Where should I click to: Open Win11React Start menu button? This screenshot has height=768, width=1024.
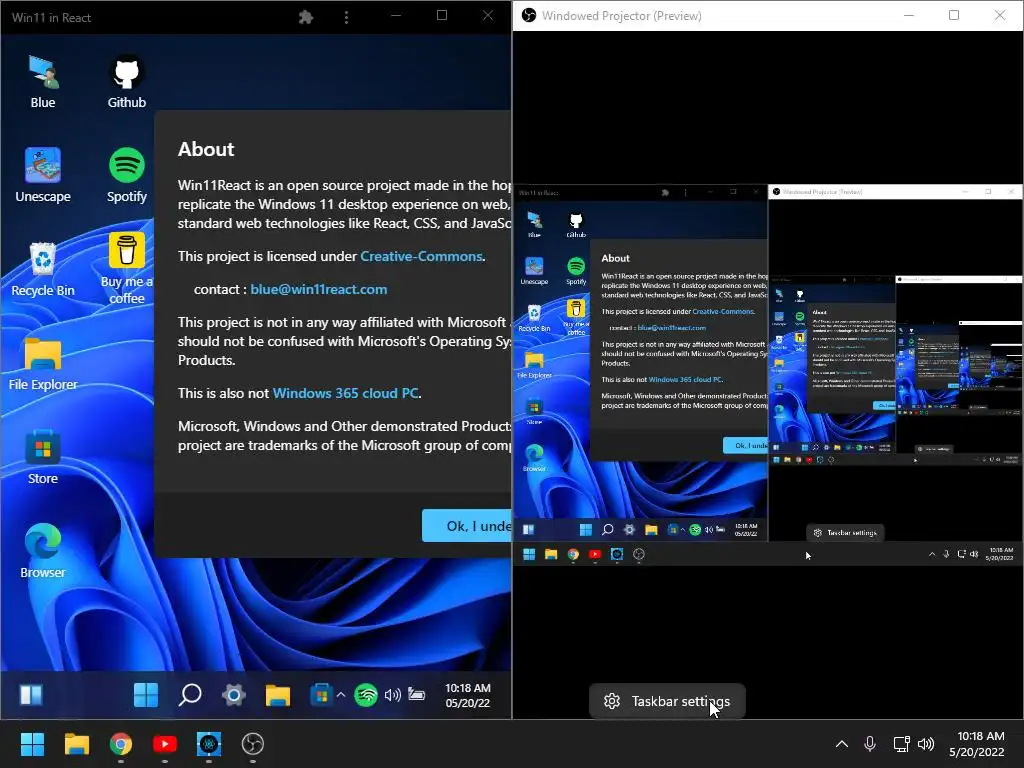[x=146, y=695]
